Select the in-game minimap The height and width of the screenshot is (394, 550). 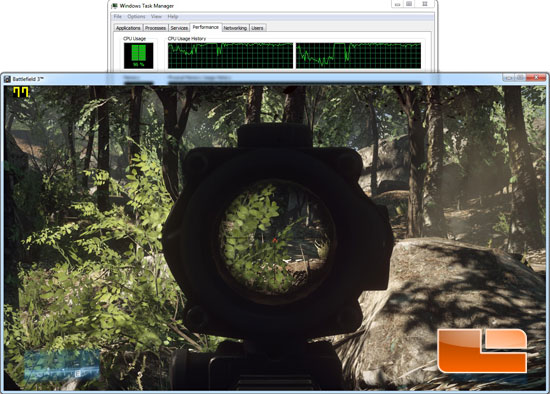pos(62,365)
